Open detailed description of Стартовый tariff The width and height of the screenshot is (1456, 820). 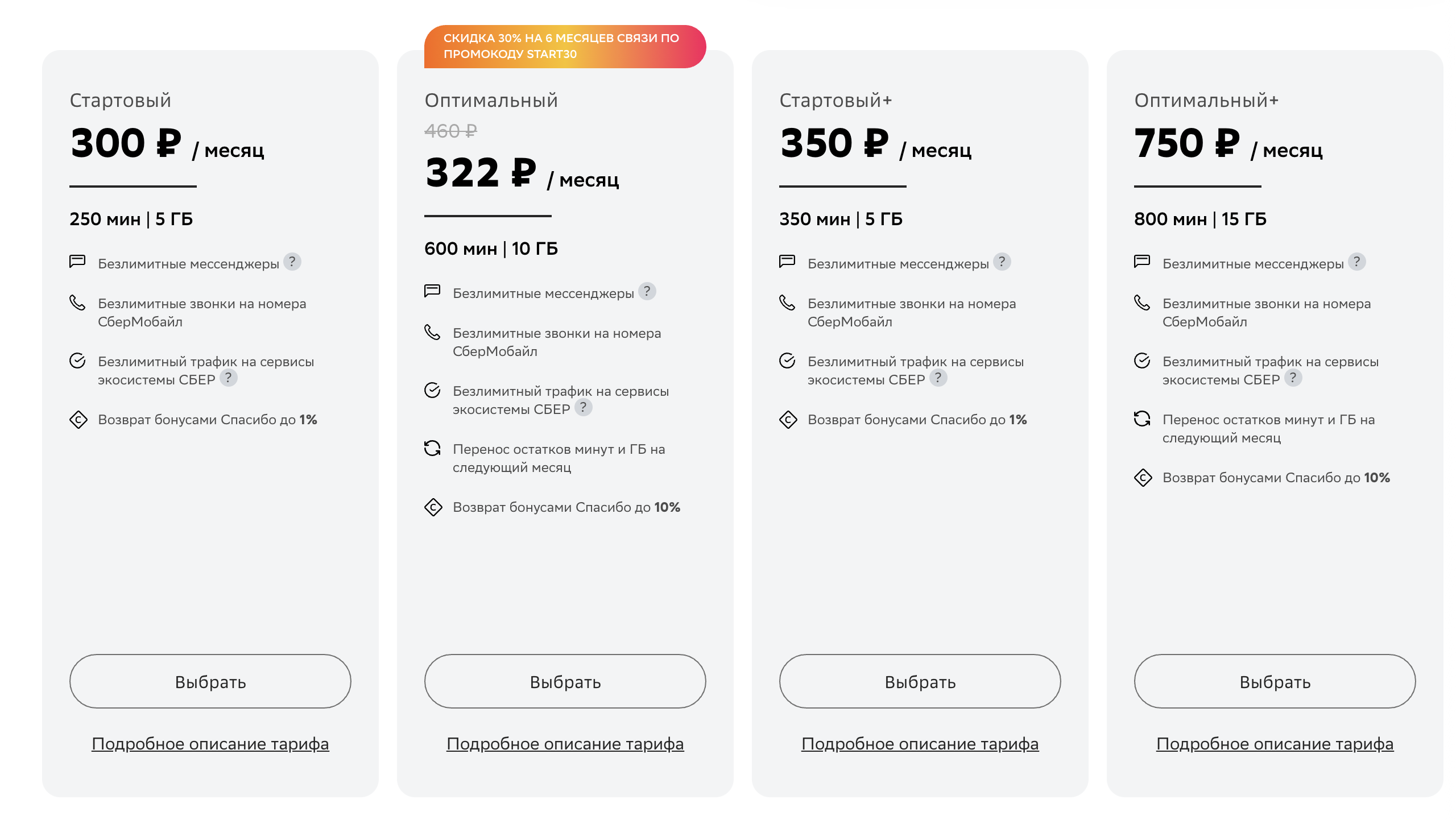(211, 743)
